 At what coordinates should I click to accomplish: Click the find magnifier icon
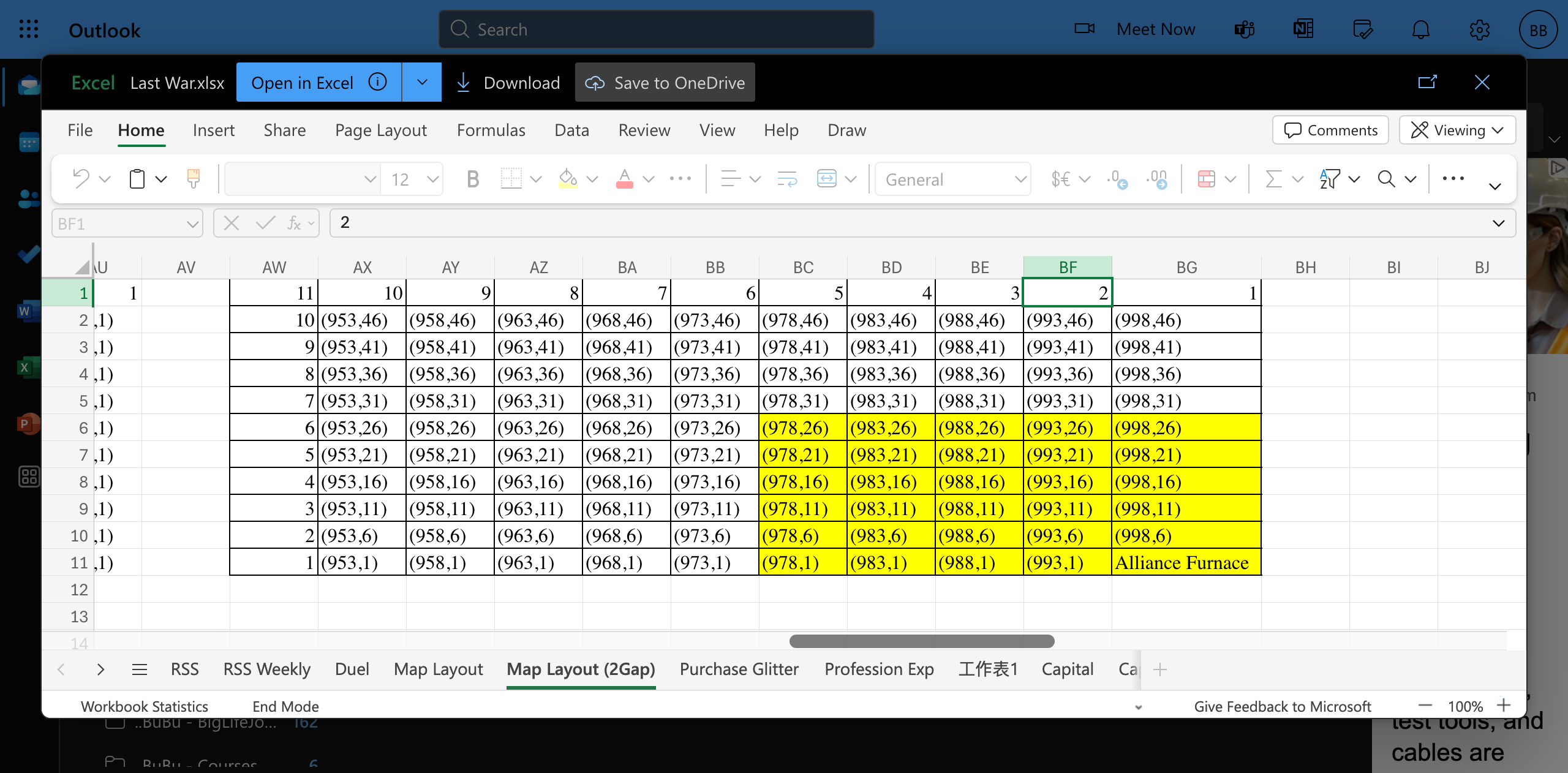coord(1387,179)
